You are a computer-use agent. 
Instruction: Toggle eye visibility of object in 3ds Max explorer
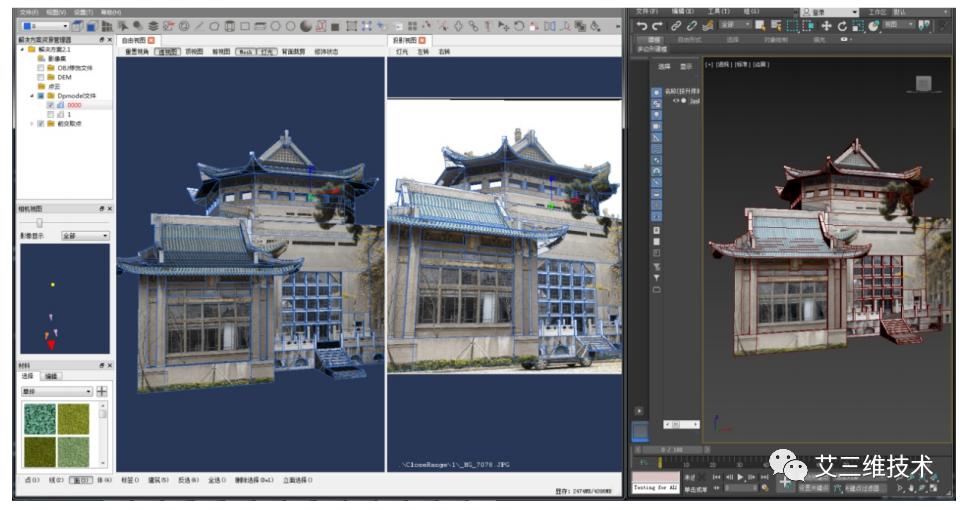tap(676, 100)
